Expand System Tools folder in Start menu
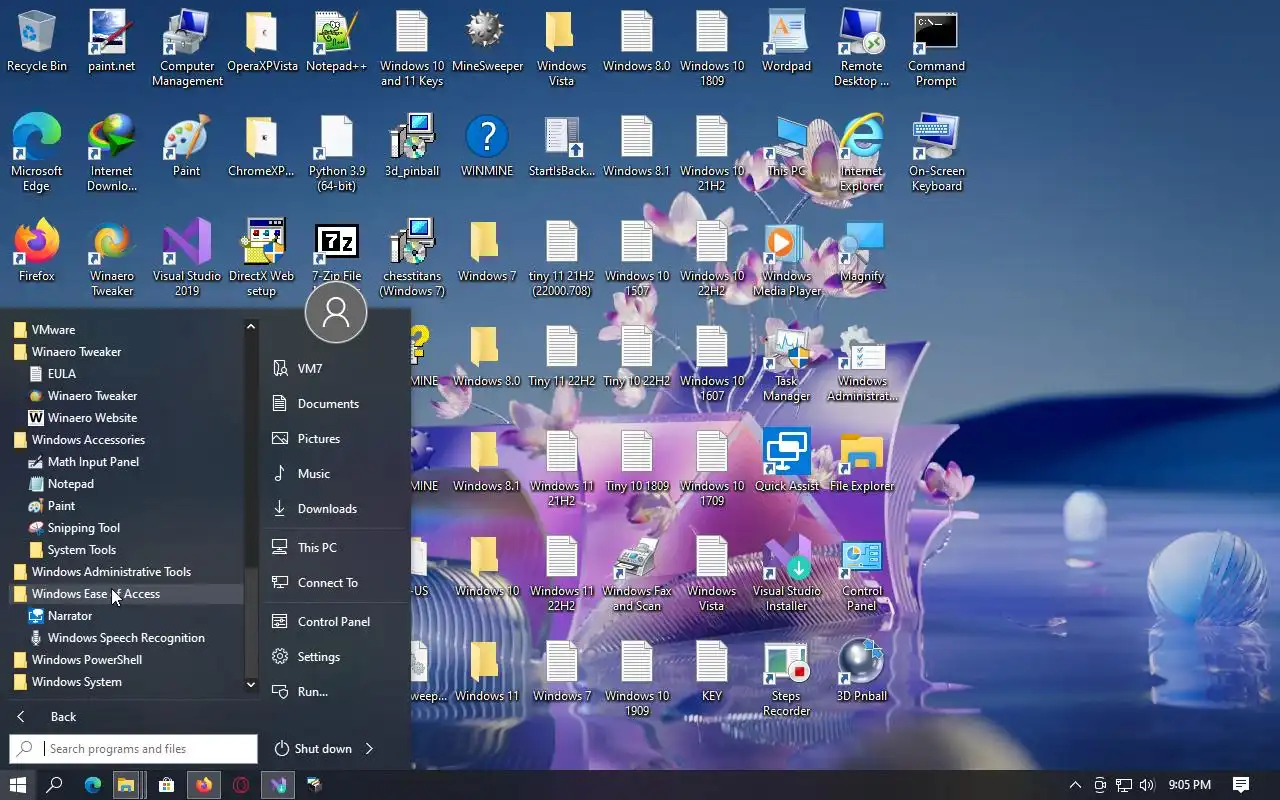Viewport: 1280px width, 800px height. pyautogui.click(x=124, y=550)
